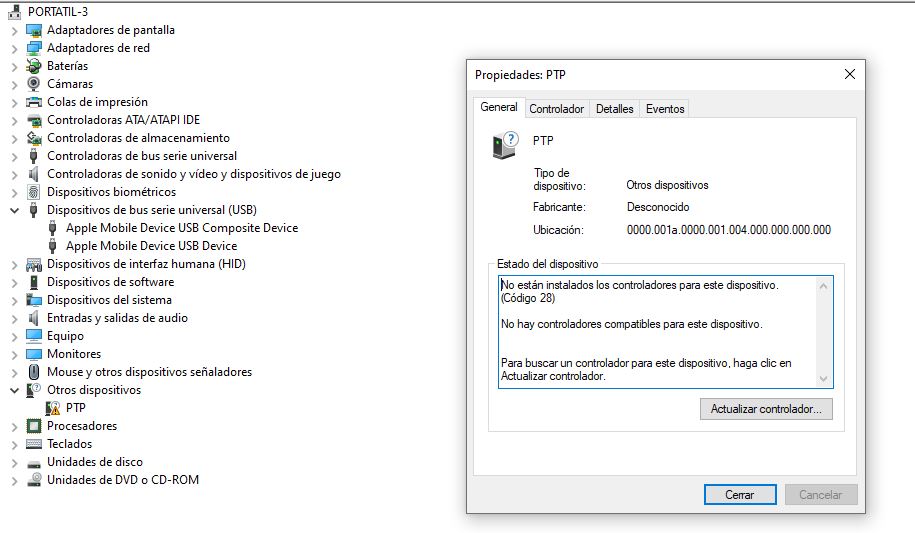
Task: Expand the Adaptadores de red node
Action: [14, 48]
